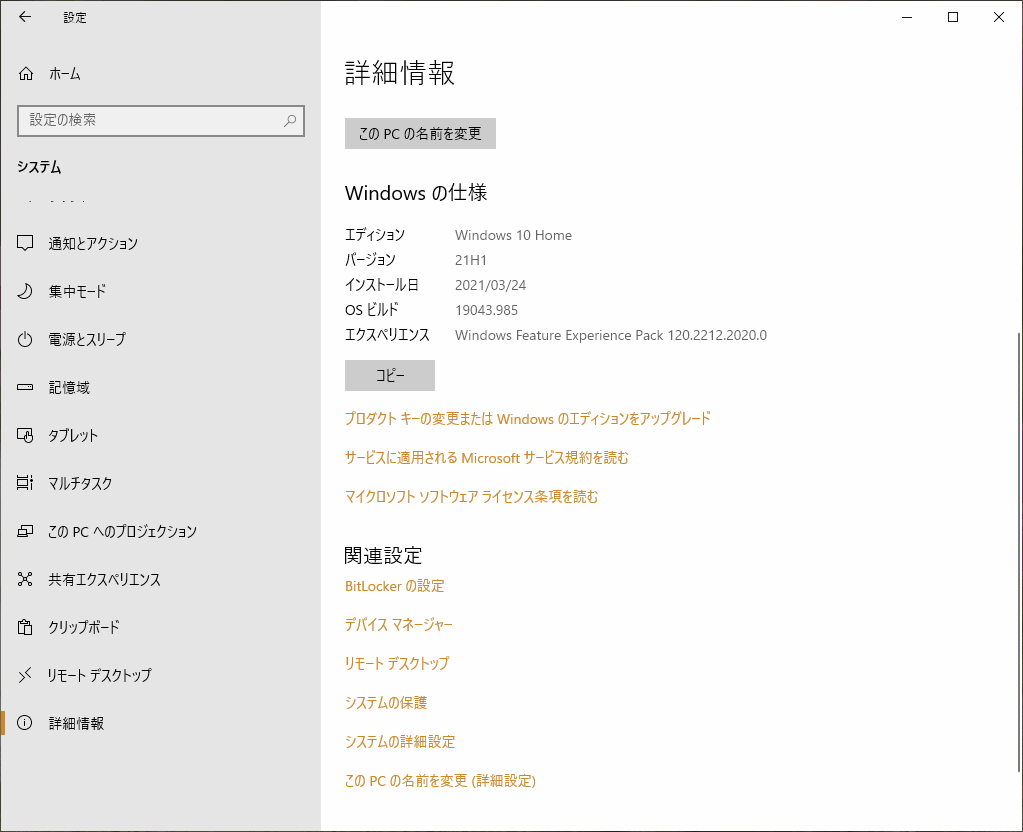The height and width of the screenshot is (832, 1023).
Task: Click the クリップボード clipboard icon
Action: 25,627
